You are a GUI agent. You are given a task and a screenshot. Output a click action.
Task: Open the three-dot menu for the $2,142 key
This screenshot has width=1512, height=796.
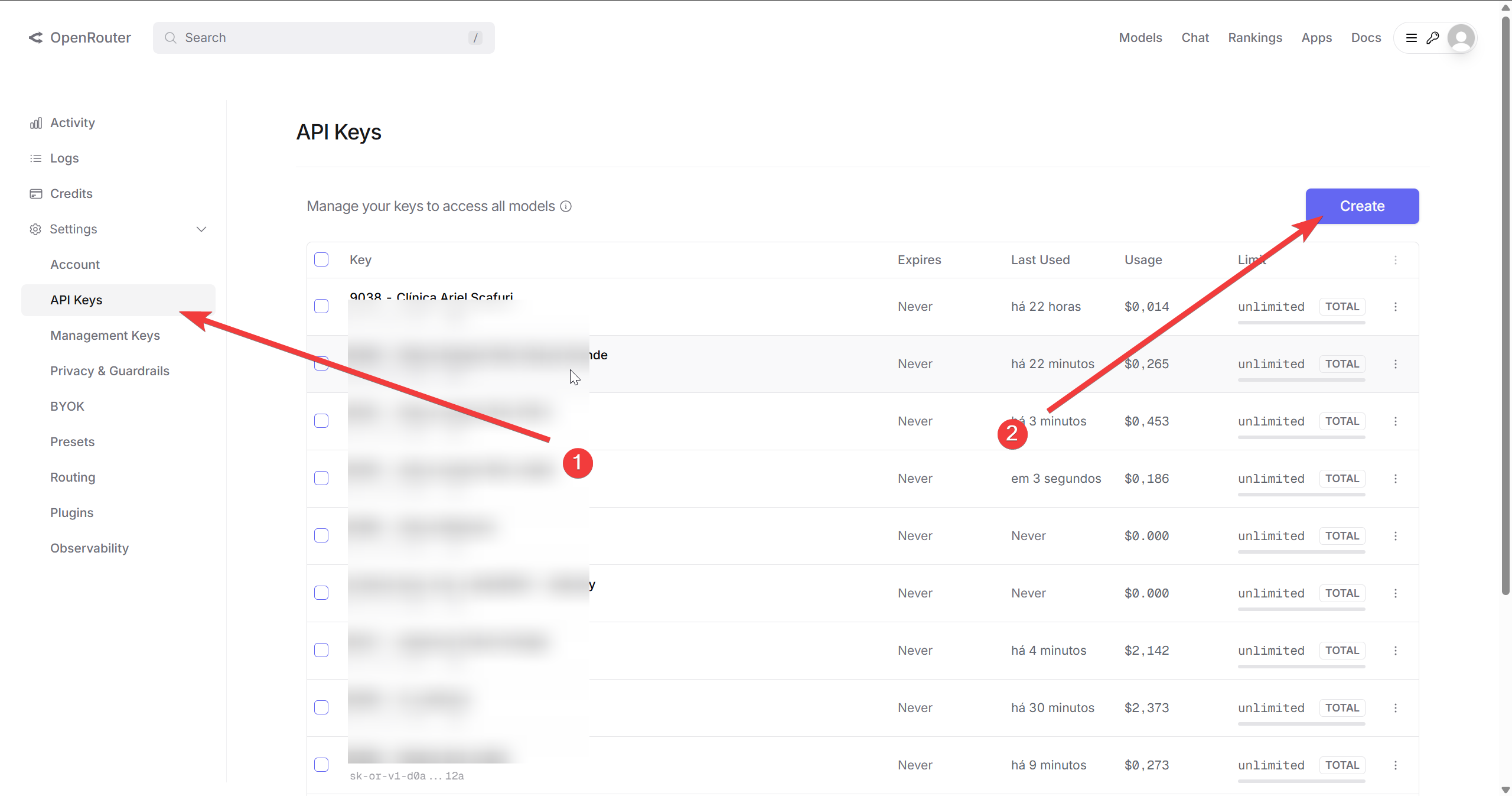(1396, 651)
